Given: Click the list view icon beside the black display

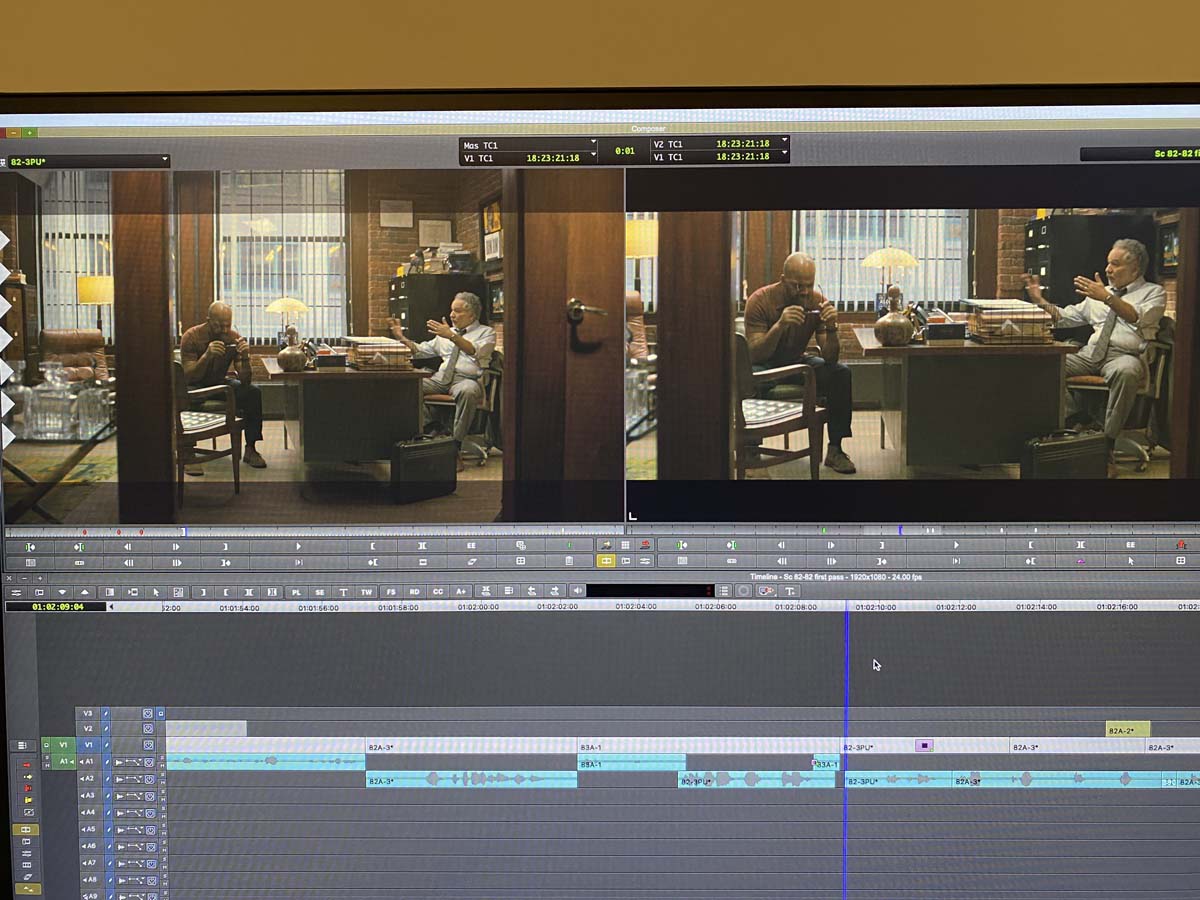Looking at the screenshot, I should pyautogui.click(x=724, y=591).
